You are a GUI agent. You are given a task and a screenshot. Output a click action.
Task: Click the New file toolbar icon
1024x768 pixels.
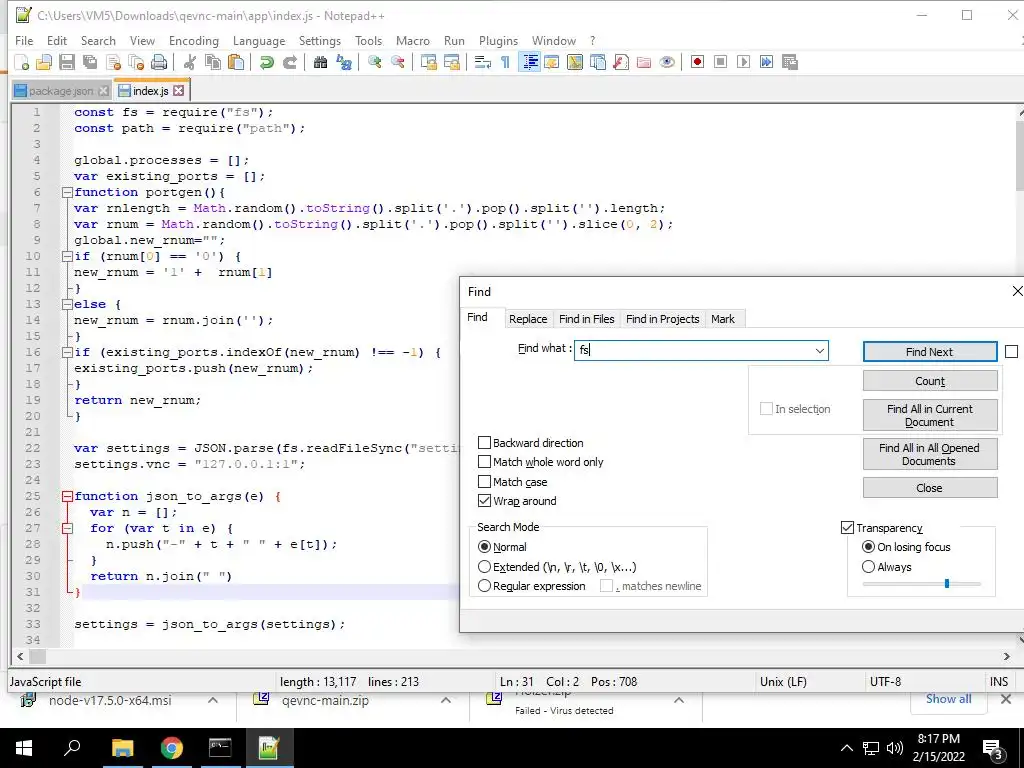22,62
